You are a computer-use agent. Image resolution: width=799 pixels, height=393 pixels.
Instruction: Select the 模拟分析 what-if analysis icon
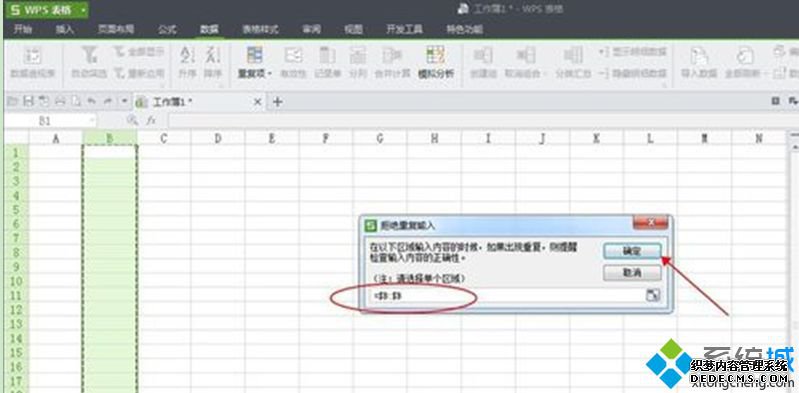pyautogui.click(x=436, y=62)
